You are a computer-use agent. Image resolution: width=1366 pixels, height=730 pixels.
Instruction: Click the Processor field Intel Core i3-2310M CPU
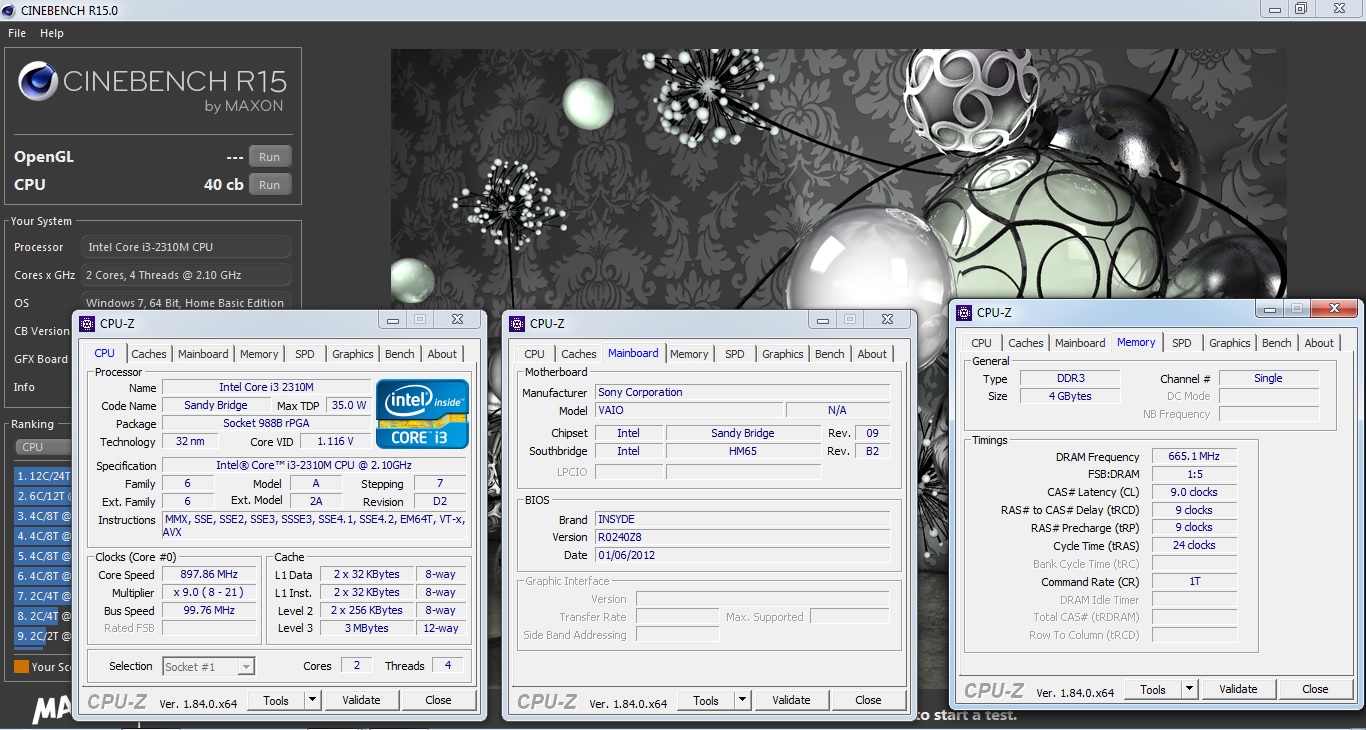tap(187, 247)
